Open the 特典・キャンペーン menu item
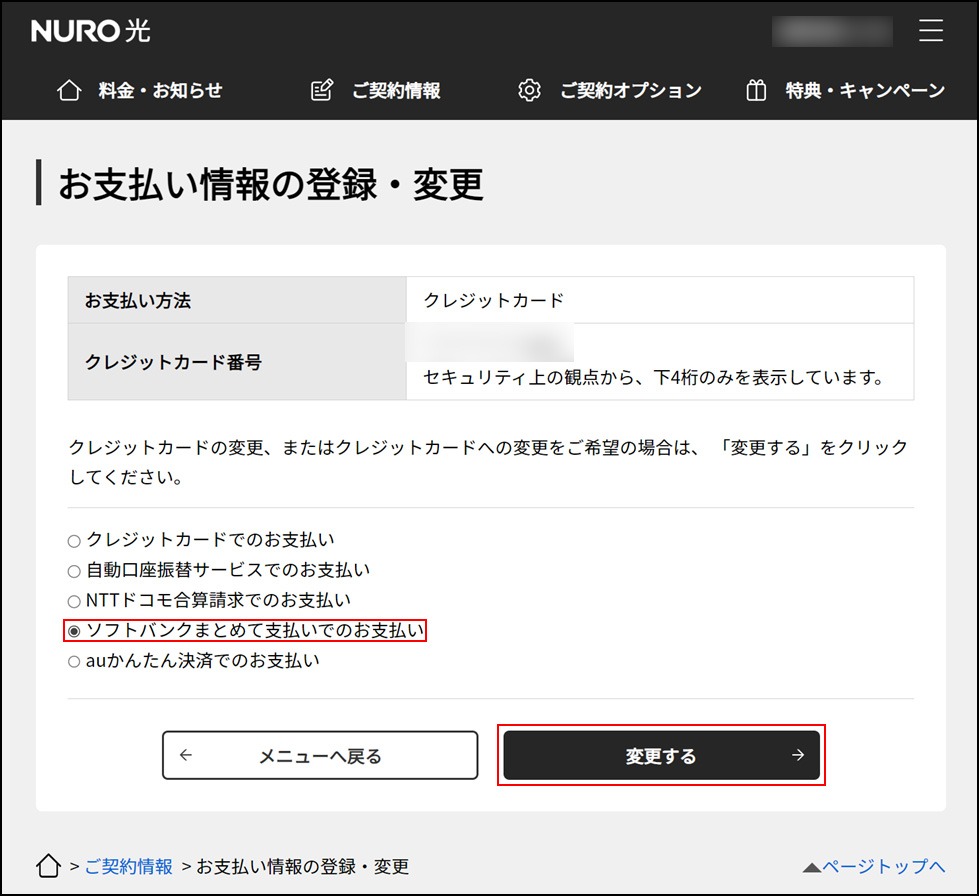979x896 pixels. 865,91
